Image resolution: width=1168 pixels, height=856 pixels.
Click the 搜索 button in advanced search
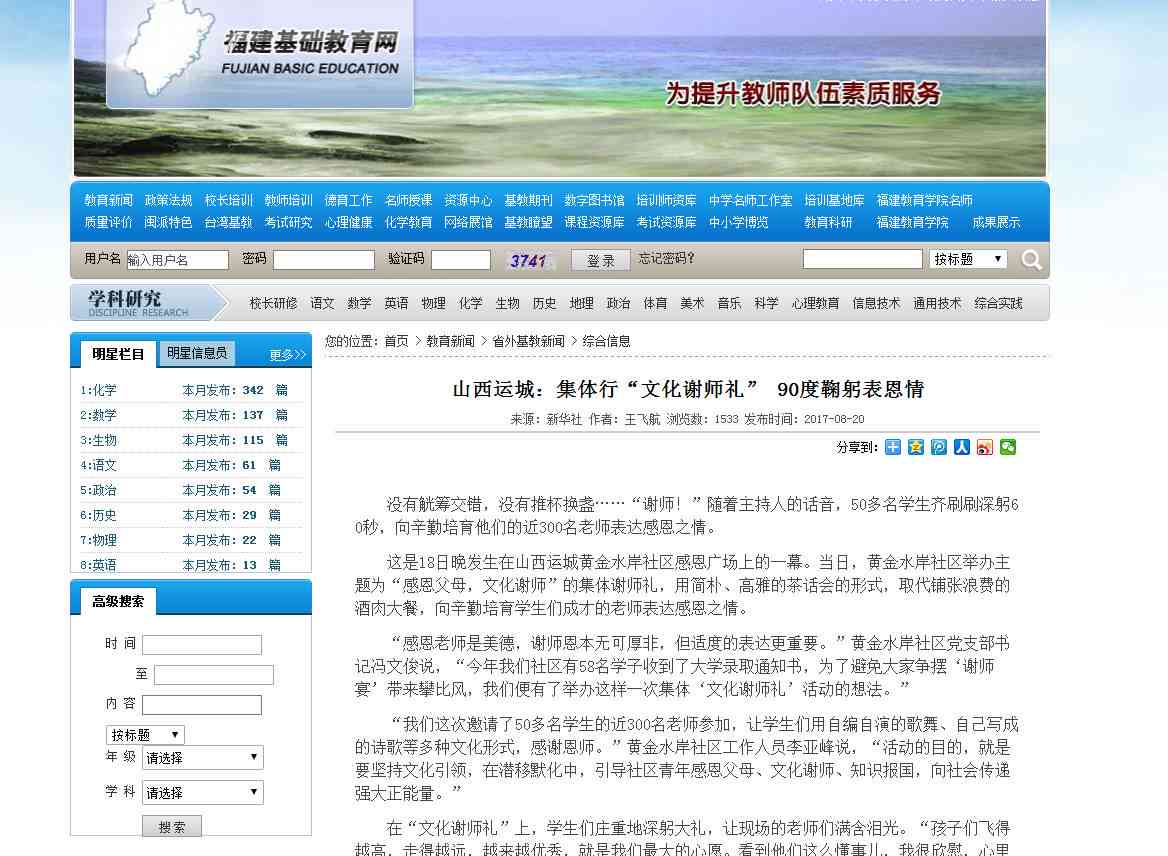tap(172, 827)
